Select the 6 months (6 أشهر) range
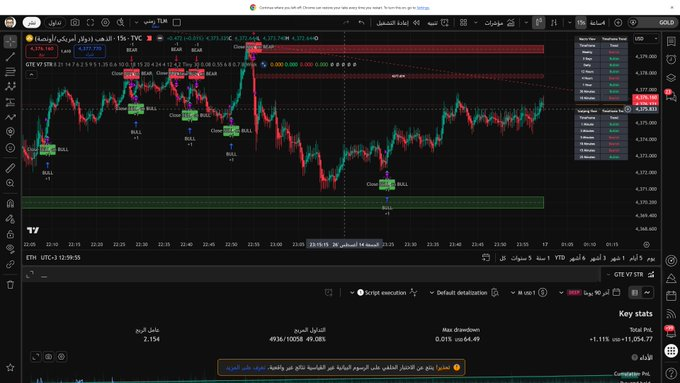 (578, 258)
